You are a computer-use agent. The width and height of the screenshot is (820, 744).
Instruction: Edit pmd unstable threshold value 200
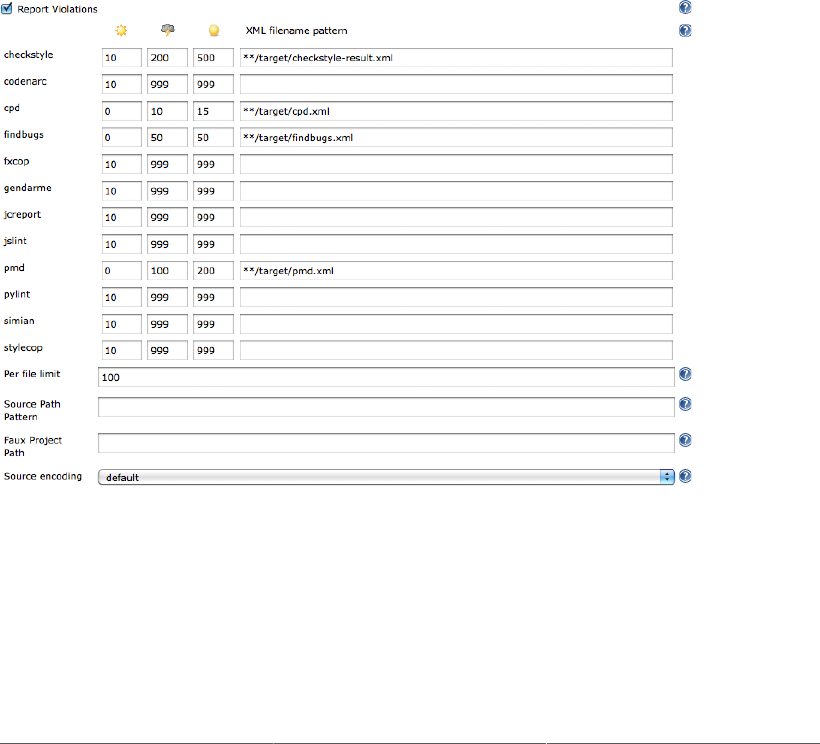point(213,270)
